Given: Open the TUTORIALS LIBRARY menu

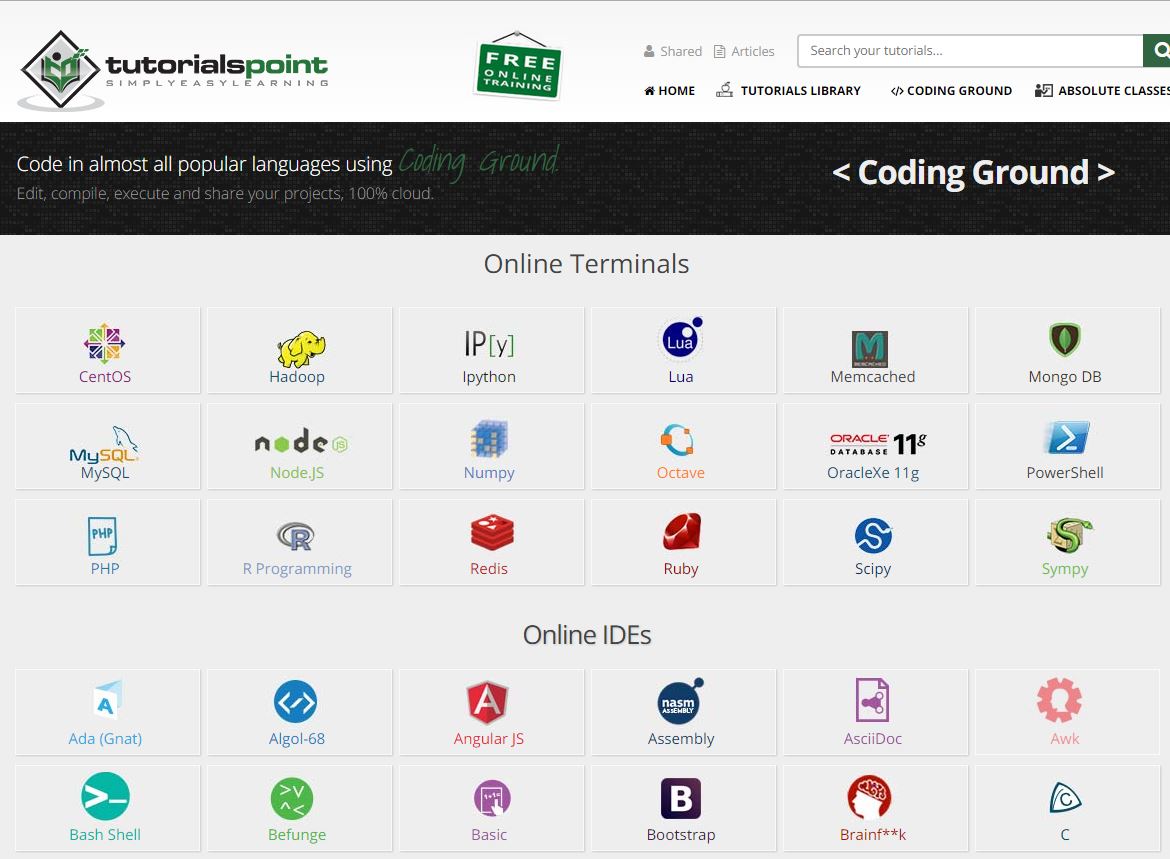Looking at the screenshot, I should pyautogui.click(x=788, y=90).
